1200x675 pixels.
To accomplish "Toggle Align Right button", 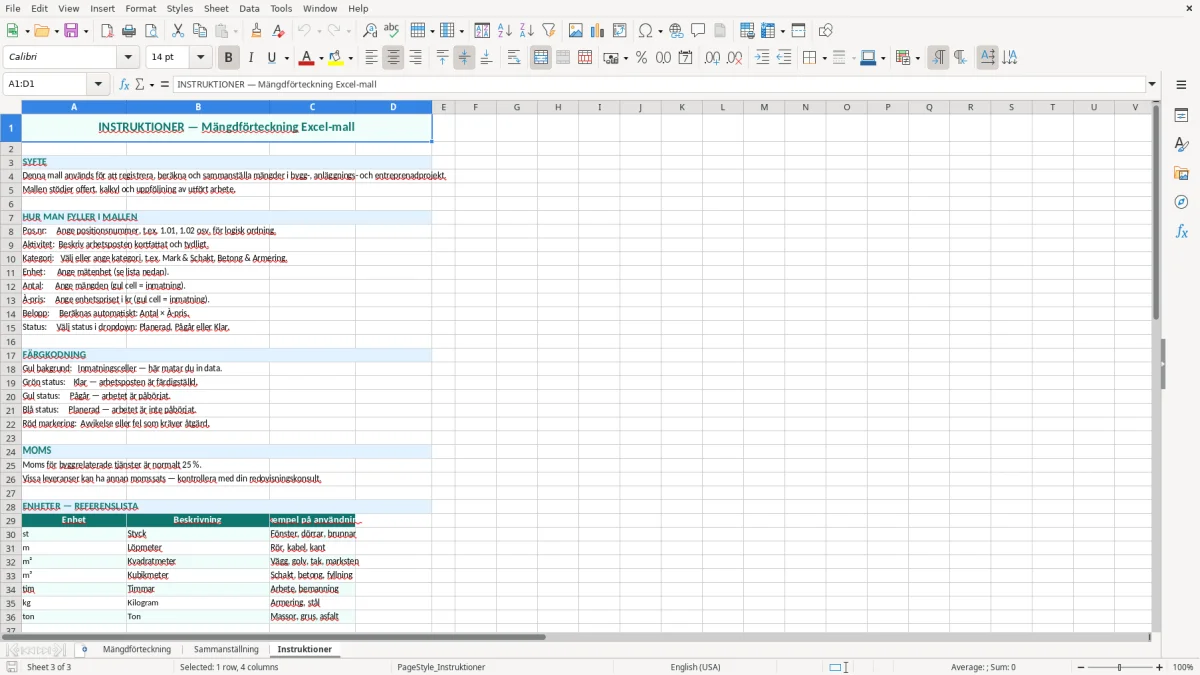I will (415, 58).
